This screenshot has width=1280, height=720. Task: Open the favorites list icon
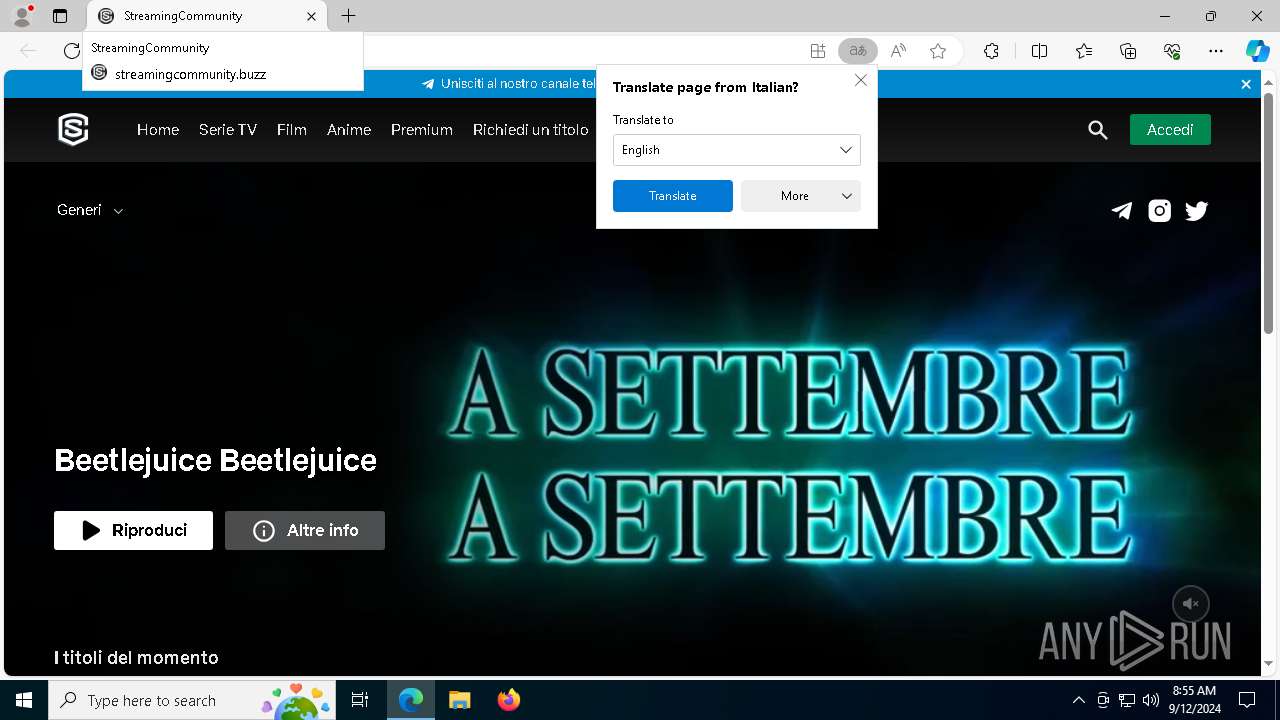point(1084,51)
